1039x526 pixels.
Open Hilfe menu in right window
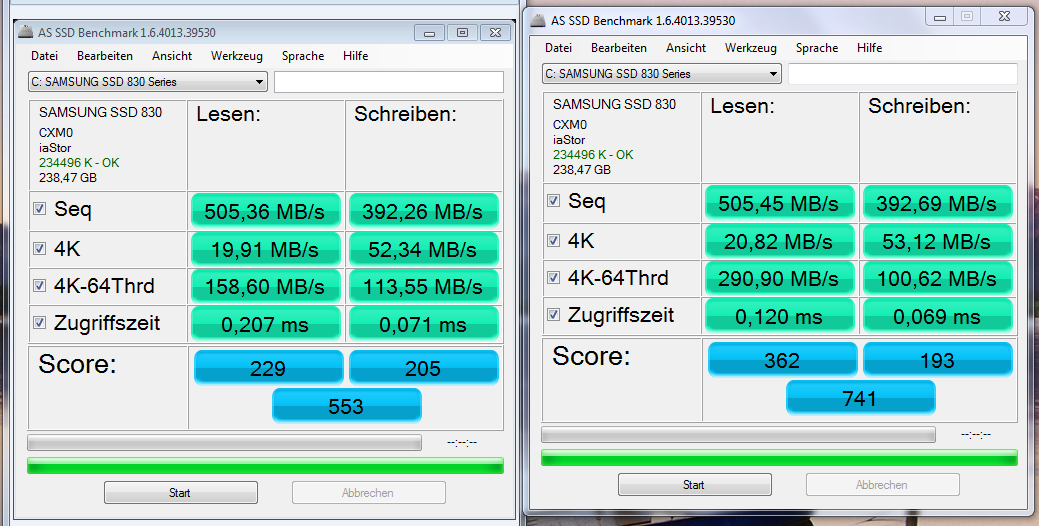pyautogui.click(x=869, y=48)
